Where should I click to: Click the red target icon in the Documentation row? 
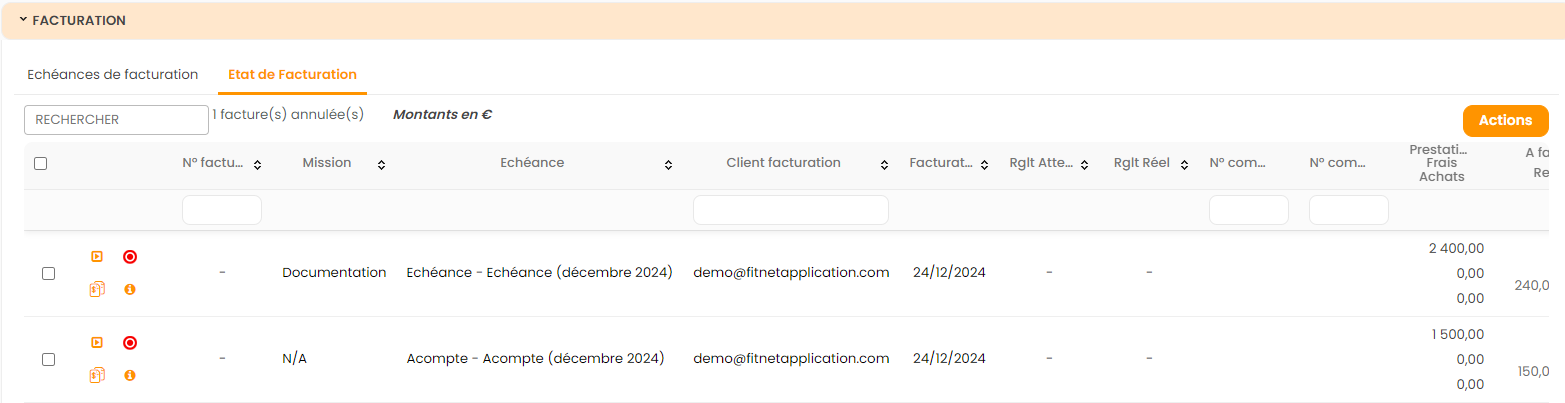[130, 257]
